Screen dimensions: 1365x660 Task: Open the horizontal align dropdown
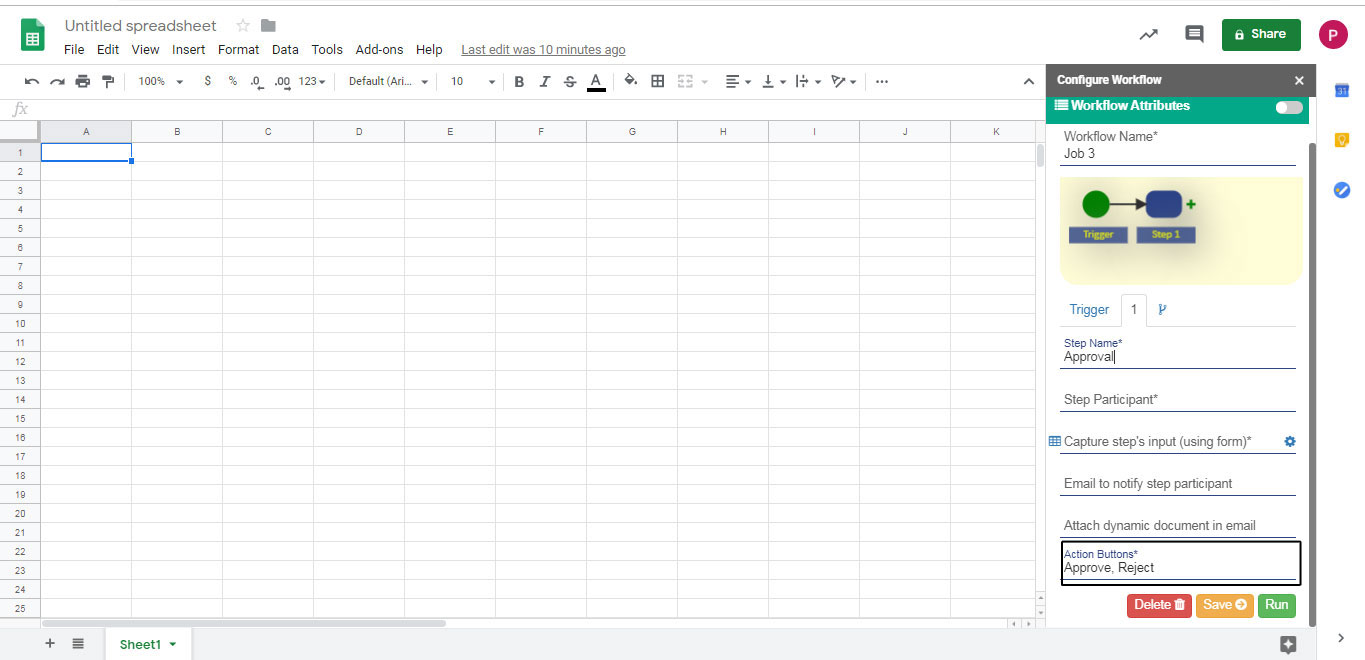click(x=738, y=81)
